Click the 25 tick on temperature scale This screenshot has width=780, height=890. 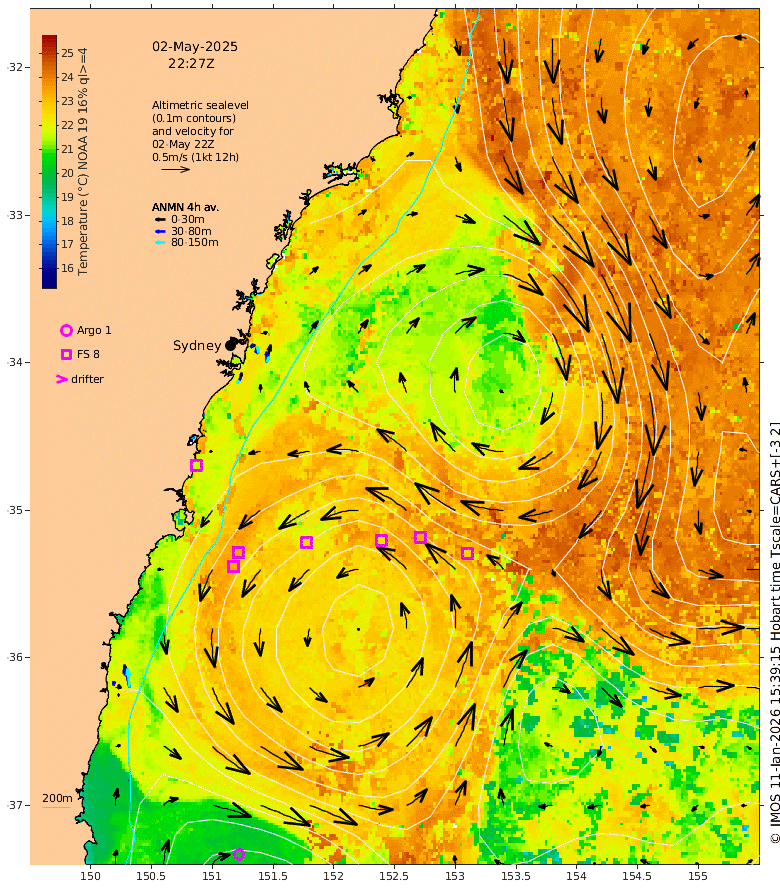pyautogui.click(x=68, y=53)
